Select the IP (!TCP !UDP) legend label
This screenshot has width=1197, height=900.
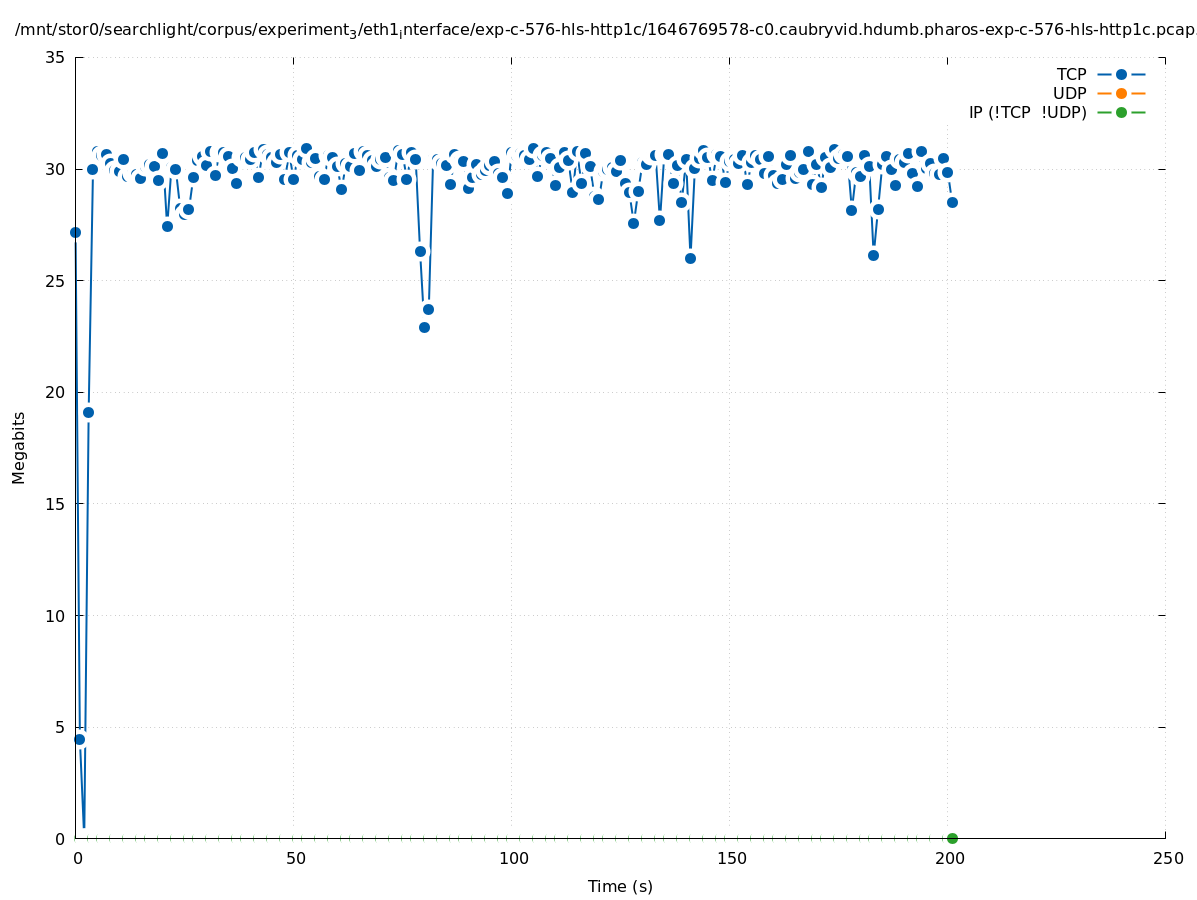coord(1027,112)
